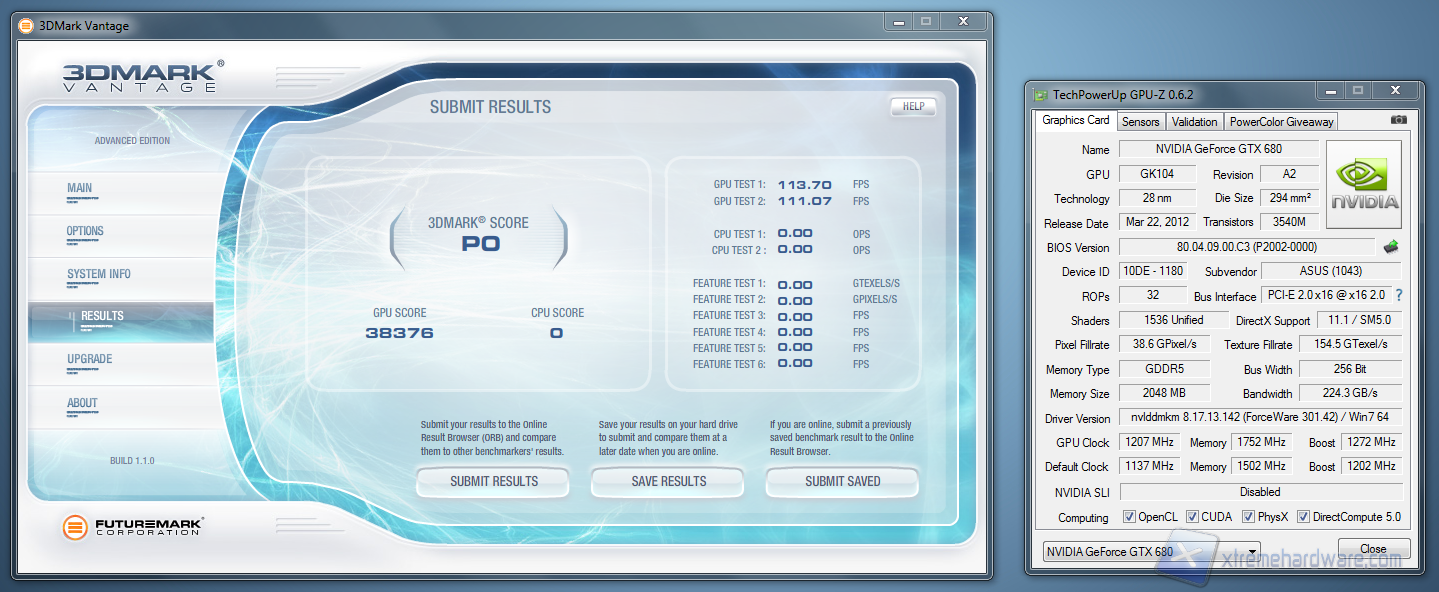
Task: Toggle the OpenCL checkbox
Action: click(1129, 517)
